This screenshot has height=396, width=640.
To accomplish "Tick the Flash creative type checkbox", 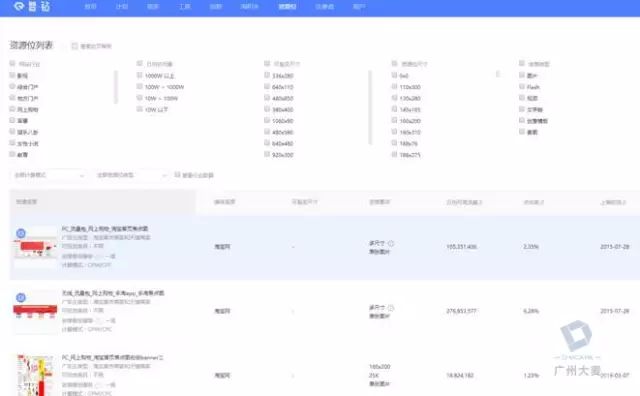I will pos(522,87).
